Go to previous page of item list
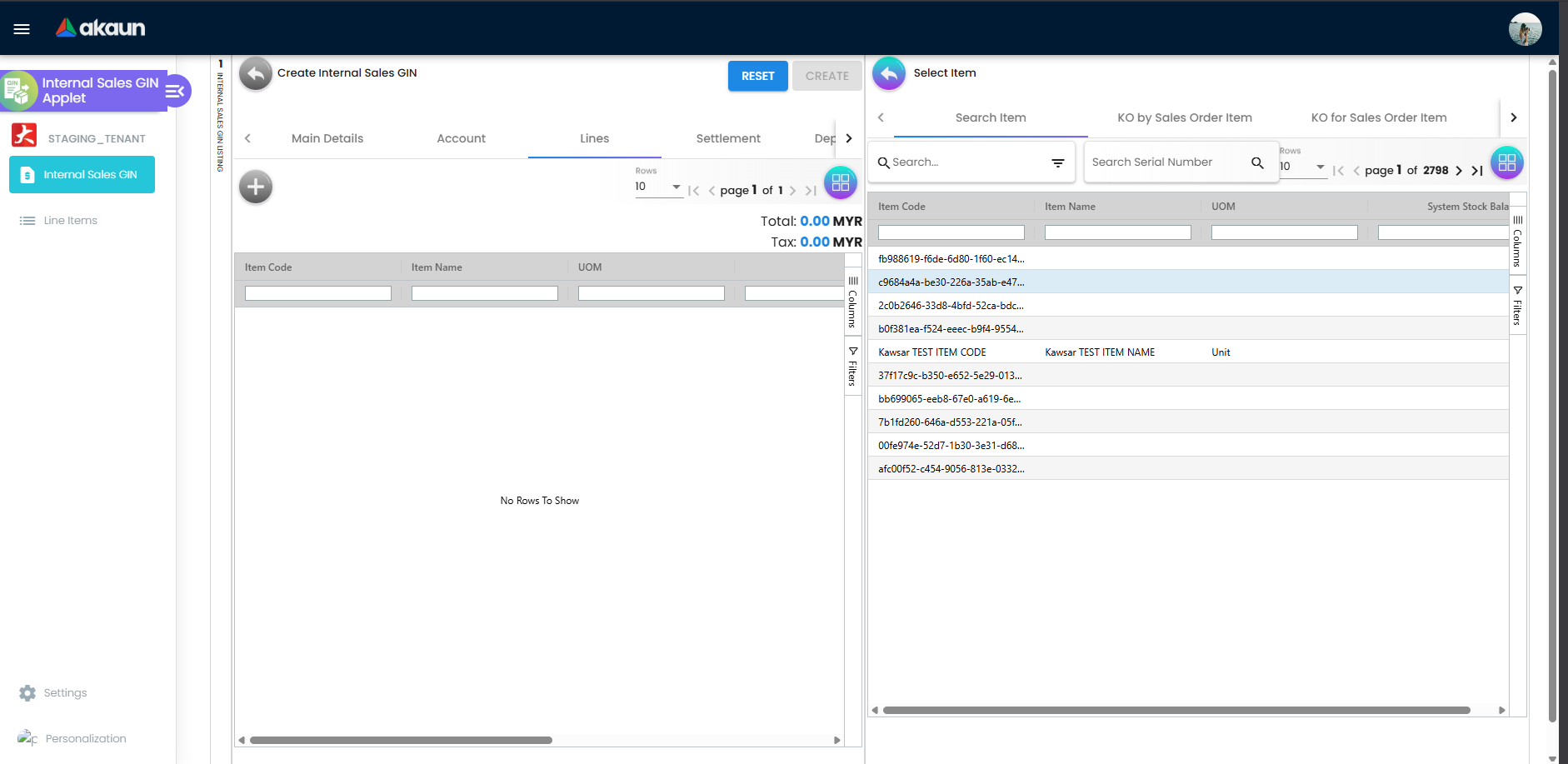The height and width of the screenshot is (764, 1568). point(1356,171)
